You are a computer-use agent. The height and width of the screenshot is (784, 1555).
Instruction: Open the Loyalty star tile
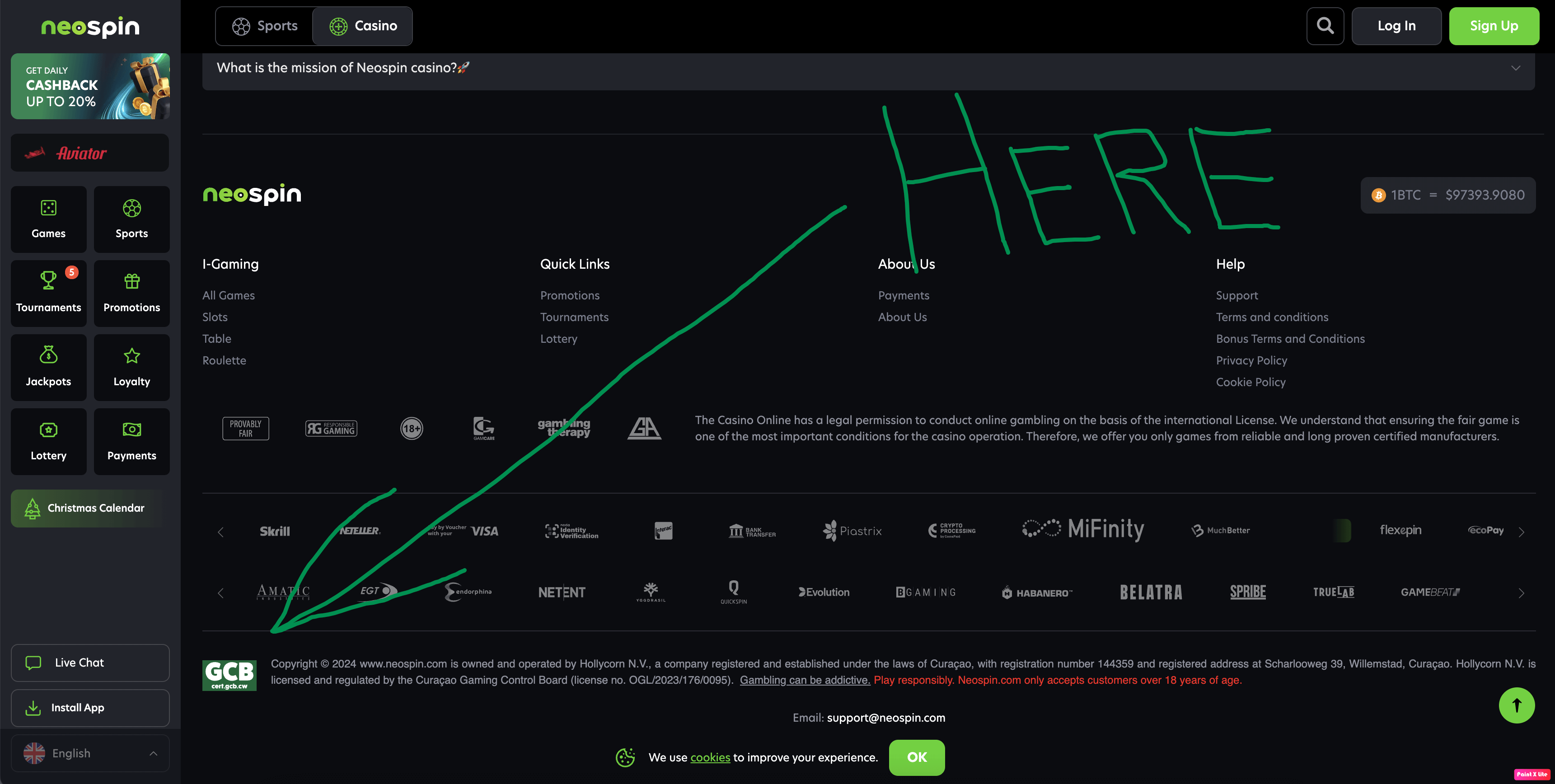(131, 368)
